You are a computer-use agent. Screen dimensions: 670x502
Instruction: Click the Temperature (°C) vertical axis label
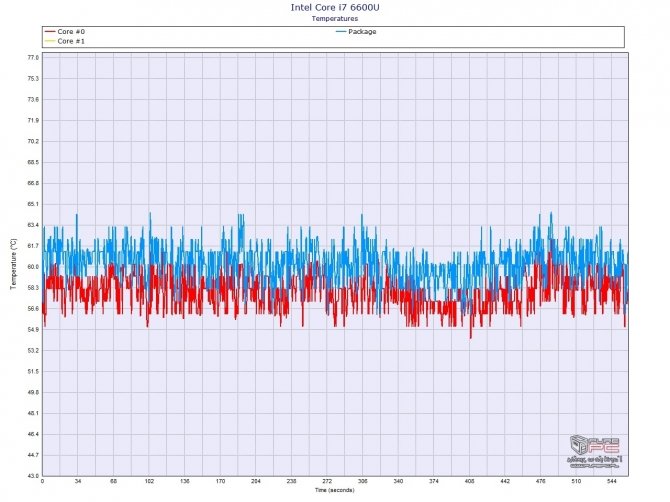(14, 264)
